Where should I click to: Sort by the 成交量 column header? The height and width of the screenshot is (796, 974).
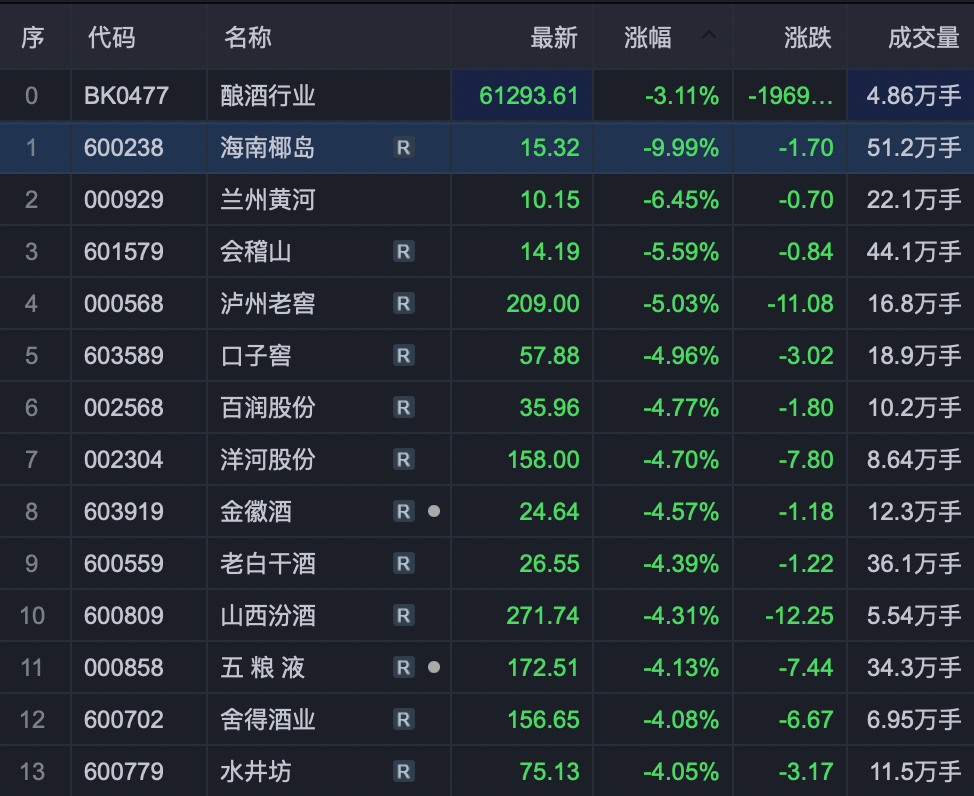(x=924, y=38)
